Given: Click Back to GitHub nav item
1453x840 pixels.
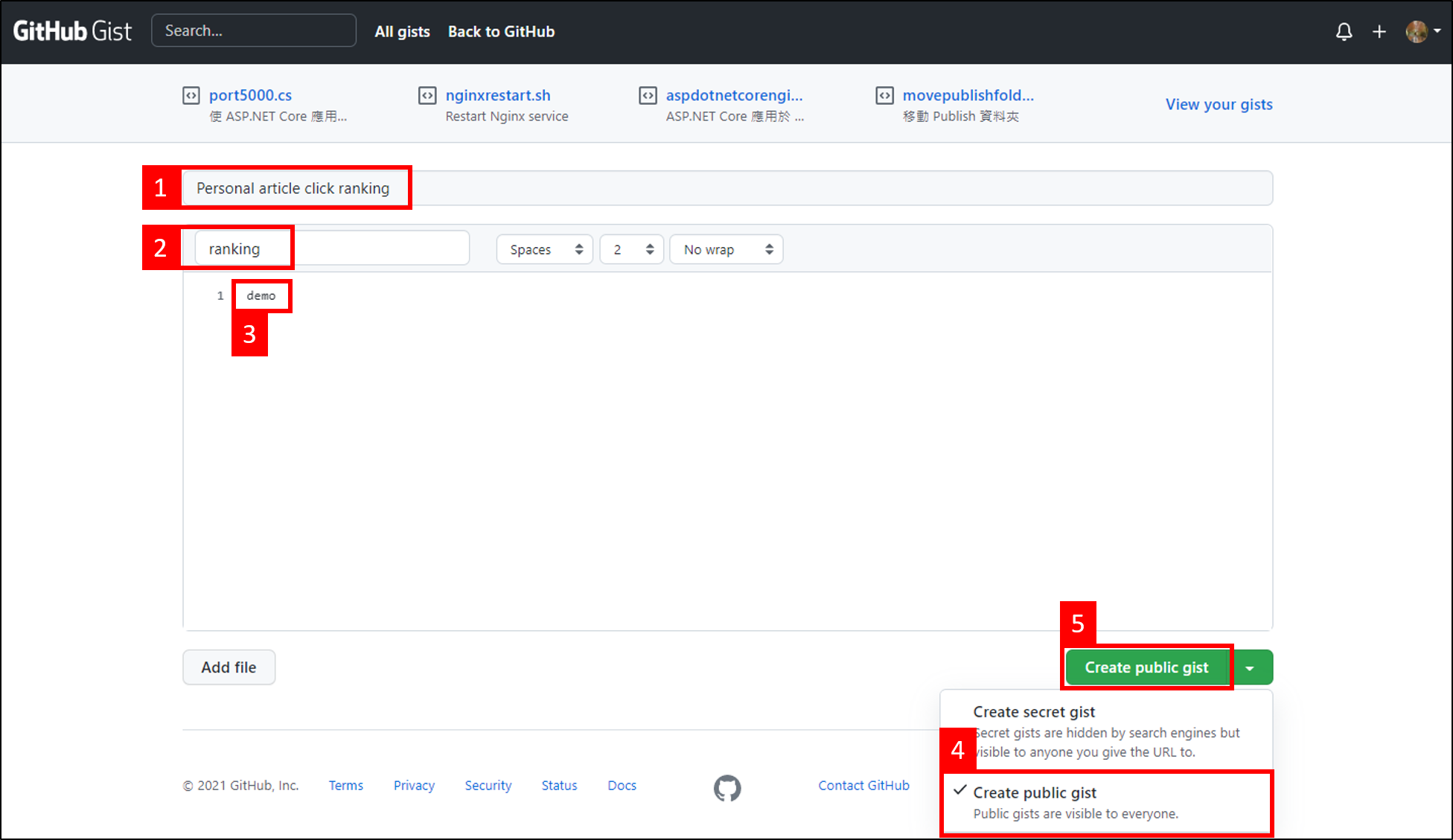Looking at the screenshot, I should click(x=501, y=31).
